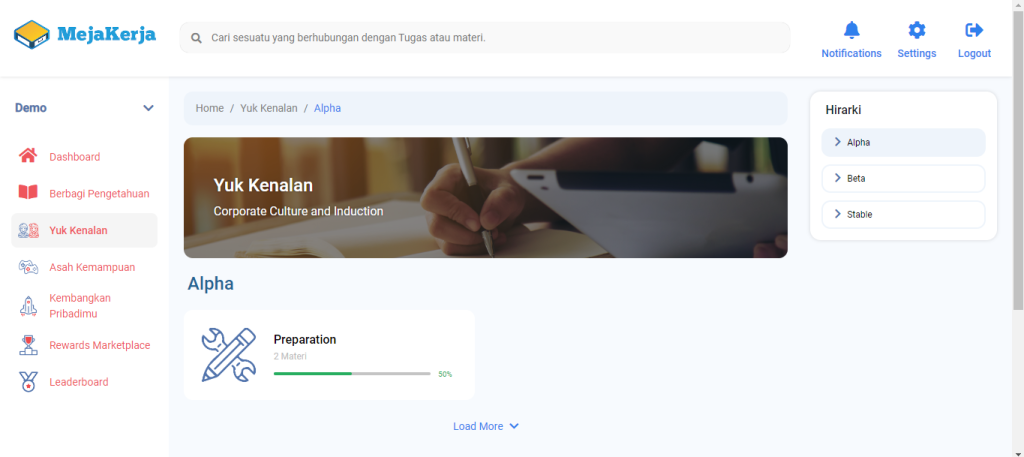Click Home in the breadcrumb
Screen dimensions: 1024x457
pos(210,108)
